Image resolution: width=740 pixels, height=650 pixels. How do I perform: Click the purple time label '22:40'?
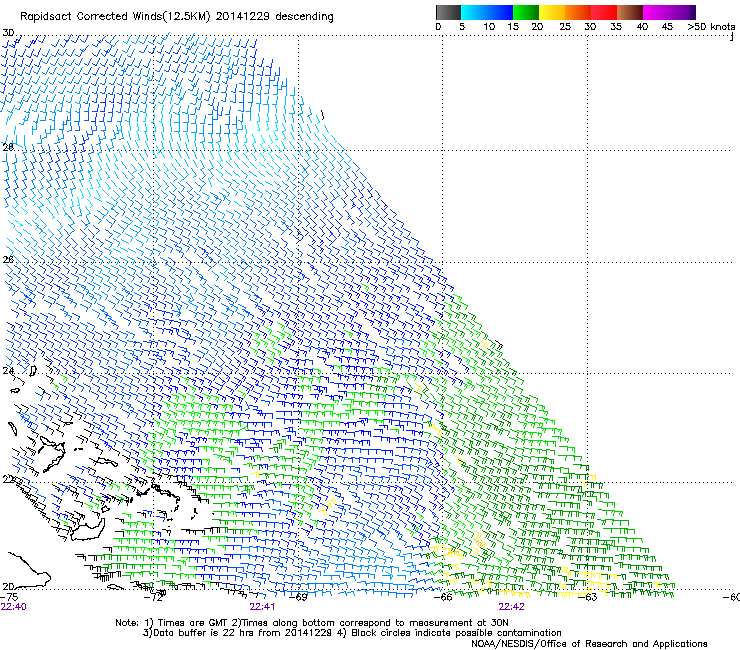(x=14, y=607)
